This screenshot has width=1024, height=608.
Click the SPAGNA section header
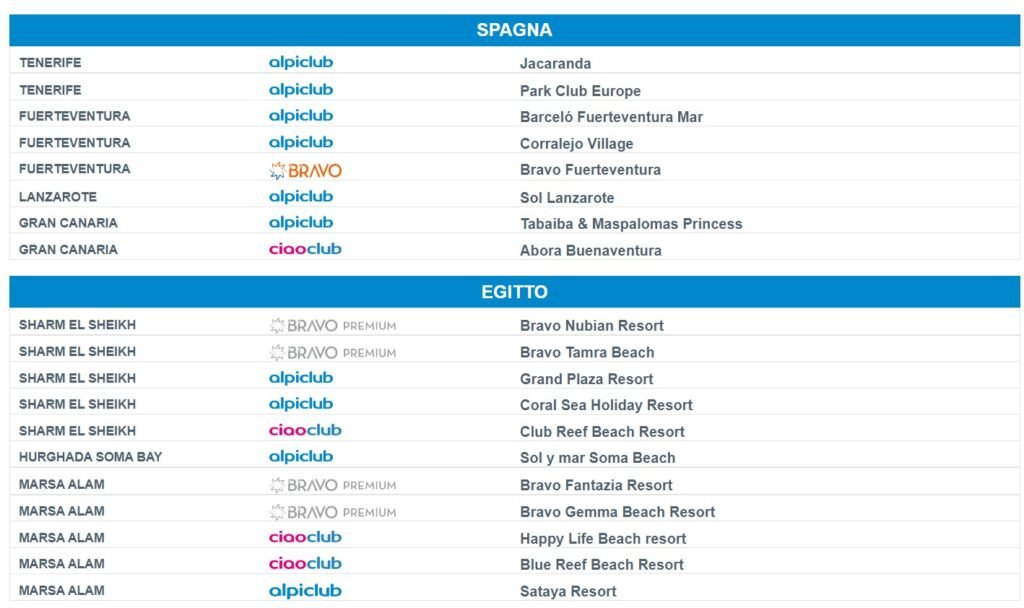(x=514, y=30)
